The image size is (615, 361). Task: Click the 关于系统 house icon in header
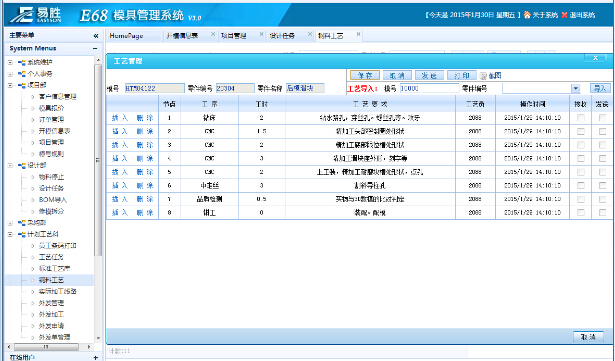coord(527,15)
